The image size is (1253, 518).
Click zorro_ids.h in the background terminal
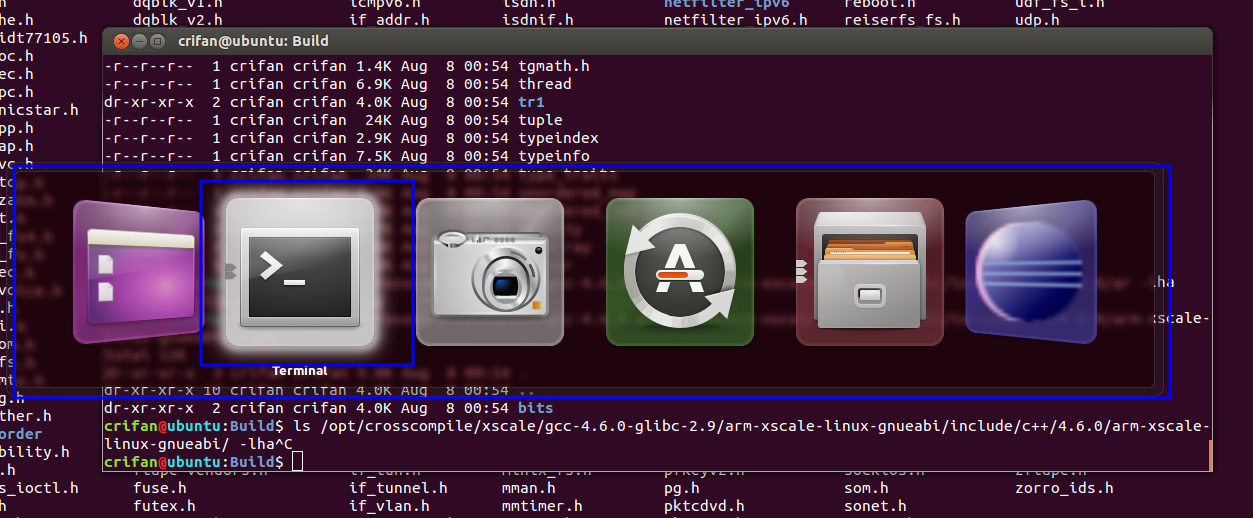coord(1064,488)
